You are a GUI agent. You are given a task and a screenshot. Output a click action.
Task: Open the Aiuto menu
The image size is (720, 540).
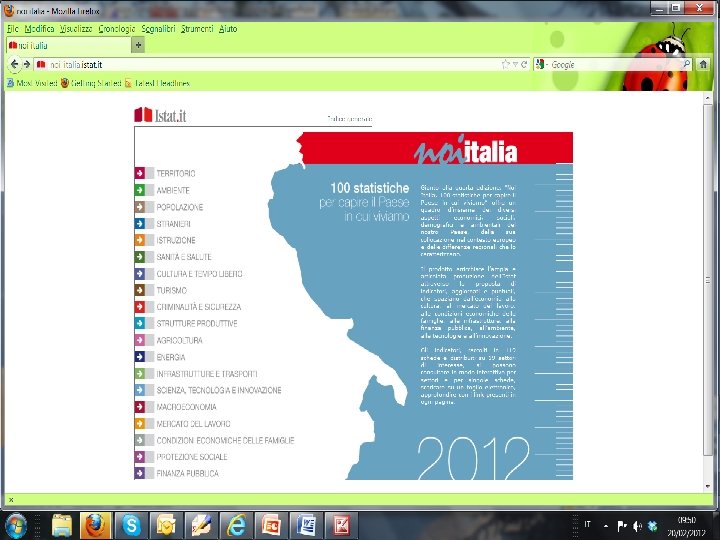coord(228,28)
